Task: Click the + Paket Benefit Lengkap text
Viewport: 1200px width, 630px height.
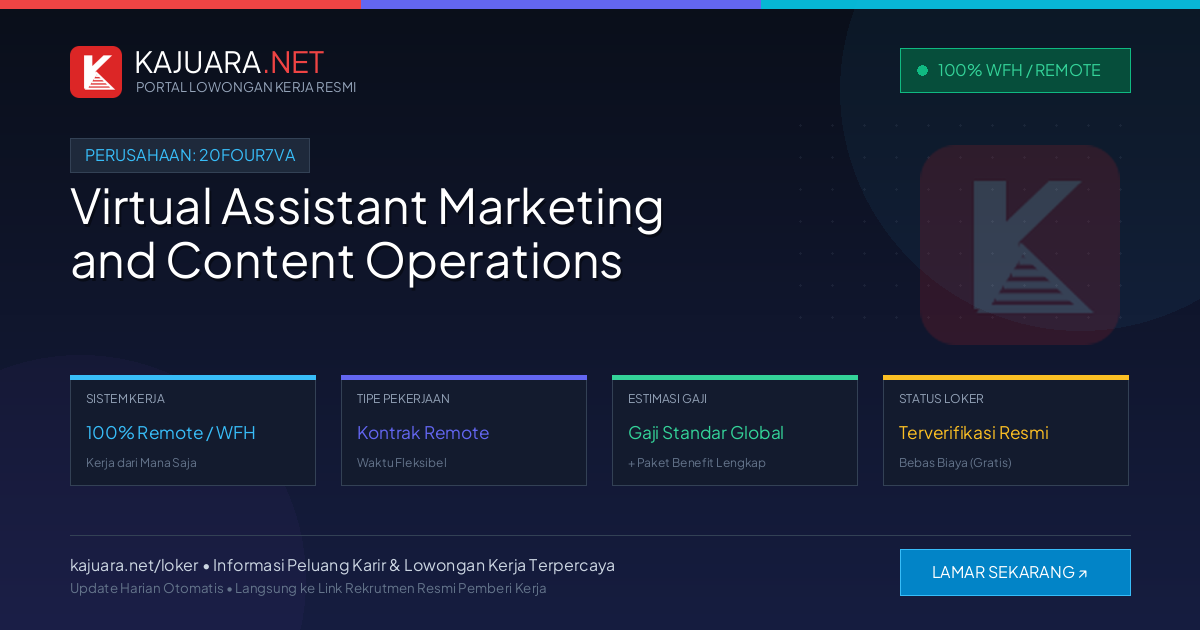Action: point(697,463)
